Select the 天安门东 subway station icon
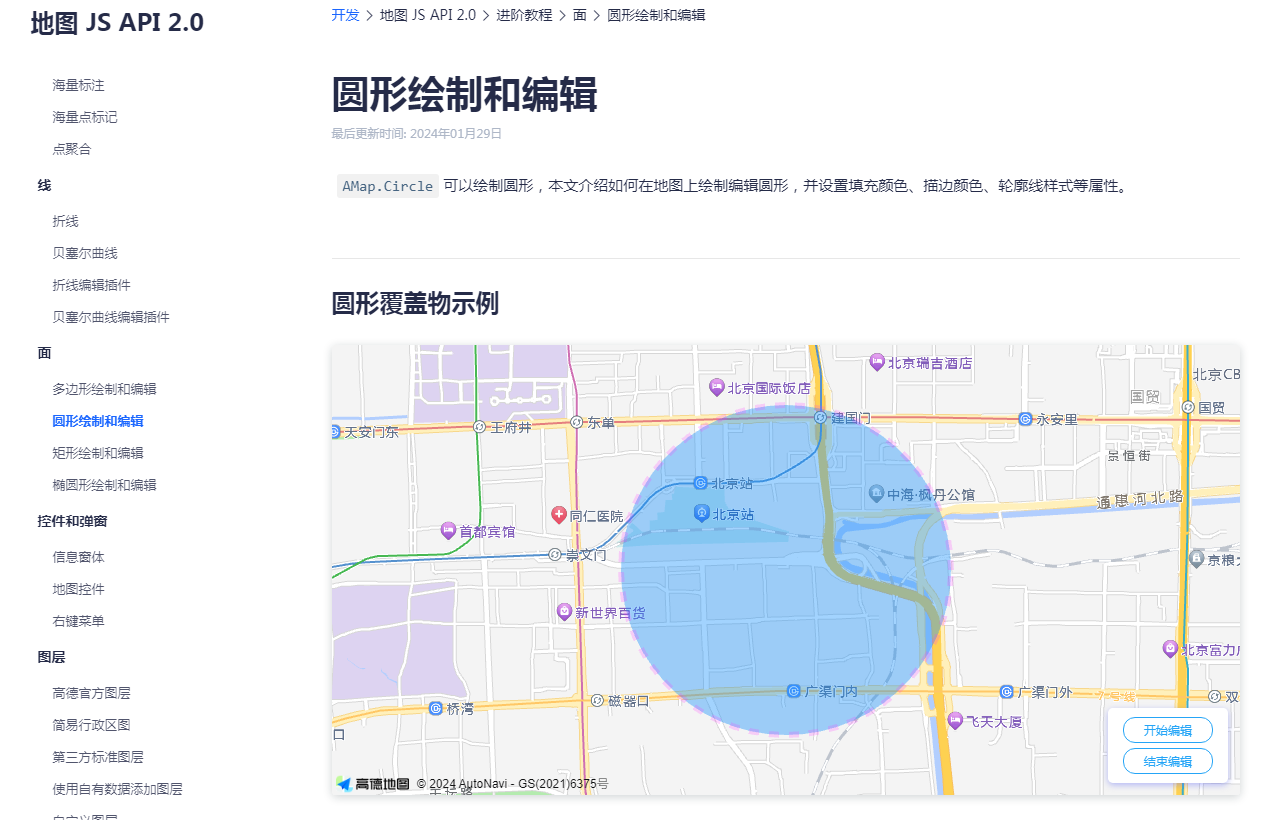 [x=335, y=432]
